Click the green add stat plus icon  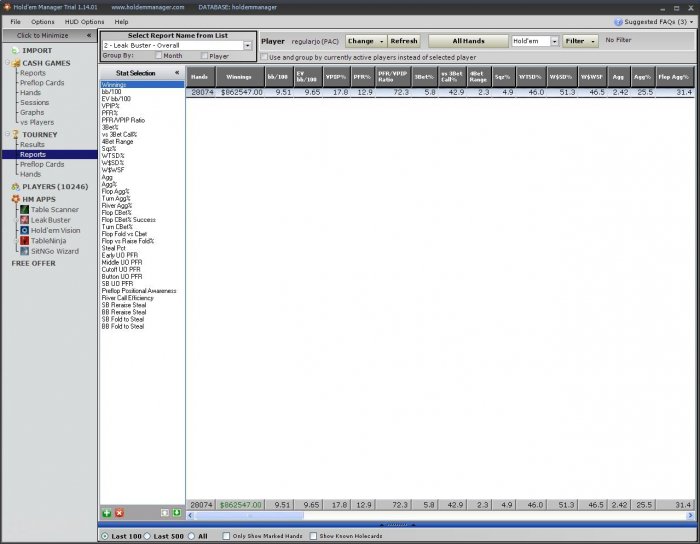107,513
